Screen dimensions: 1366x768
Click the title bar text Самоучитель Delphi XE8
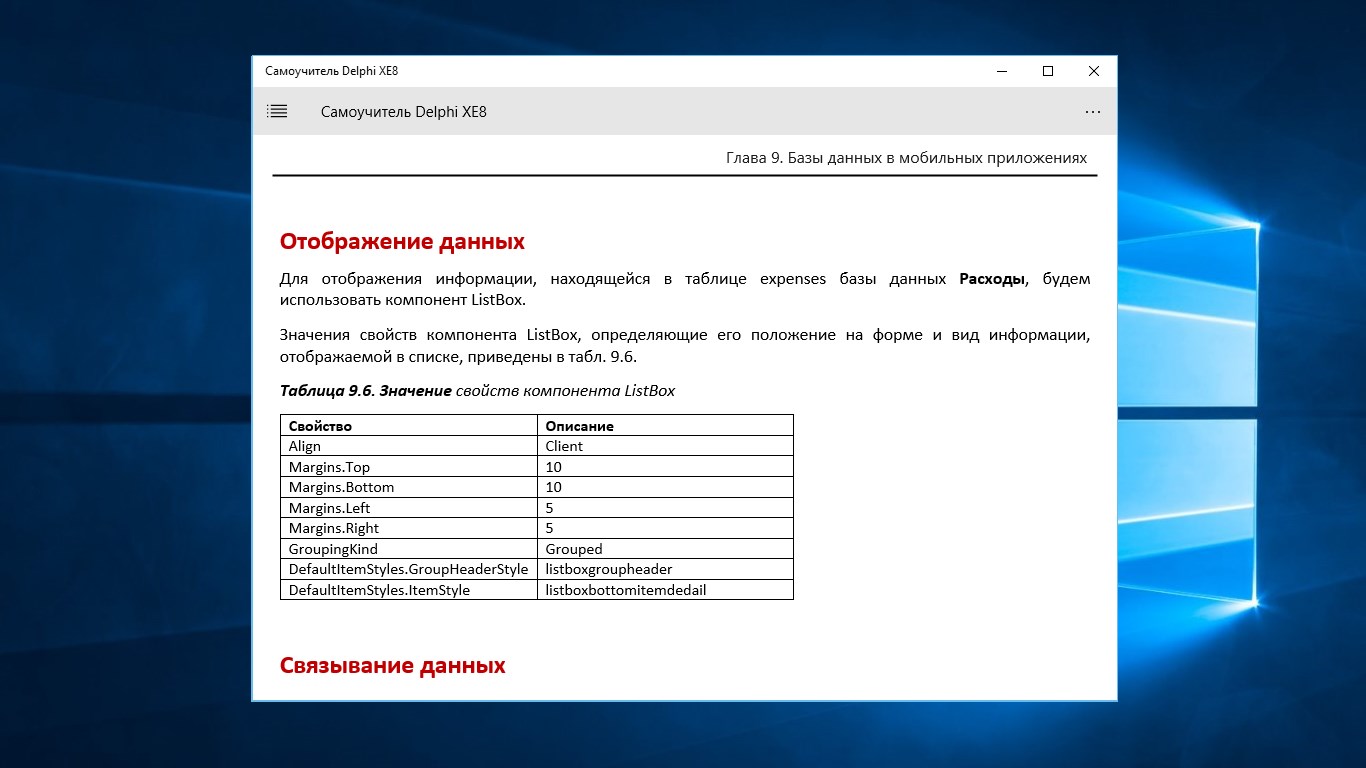332,71
